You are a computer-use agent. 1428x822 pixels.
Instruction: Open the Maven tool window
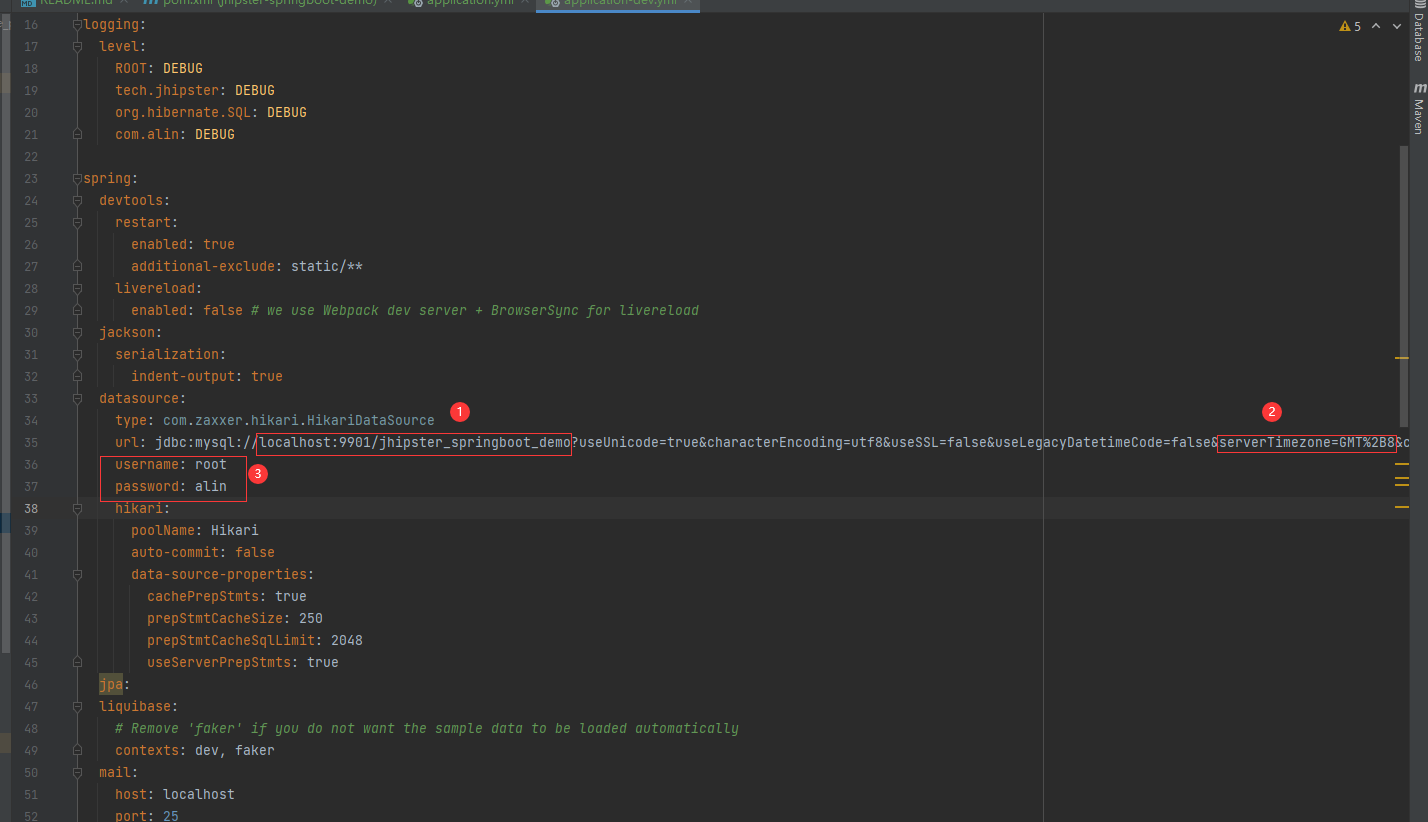[x=1419, y=111]
